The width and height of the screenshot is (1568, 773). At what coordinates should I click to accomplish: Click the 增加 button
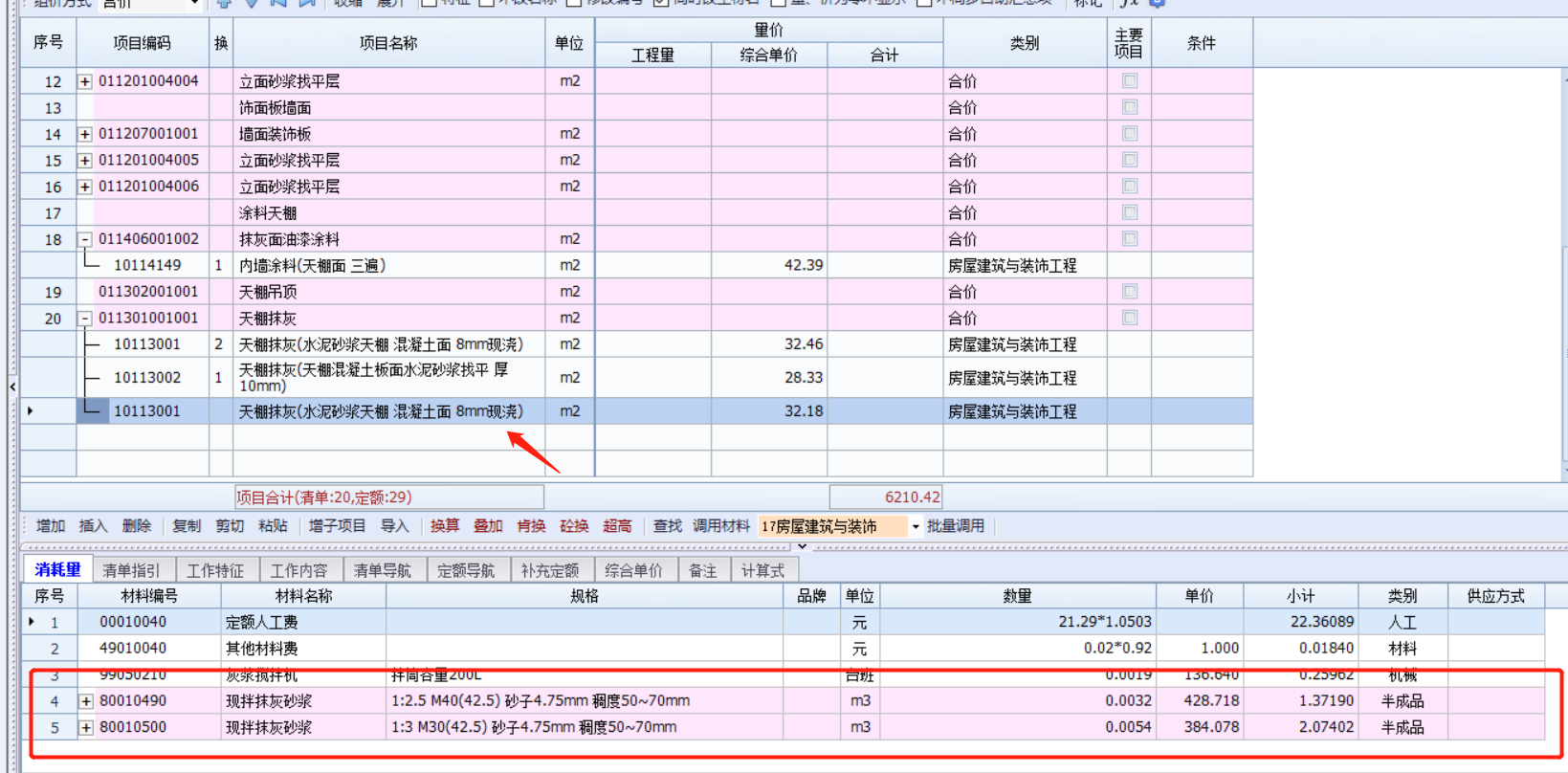[x=51, y=526]
